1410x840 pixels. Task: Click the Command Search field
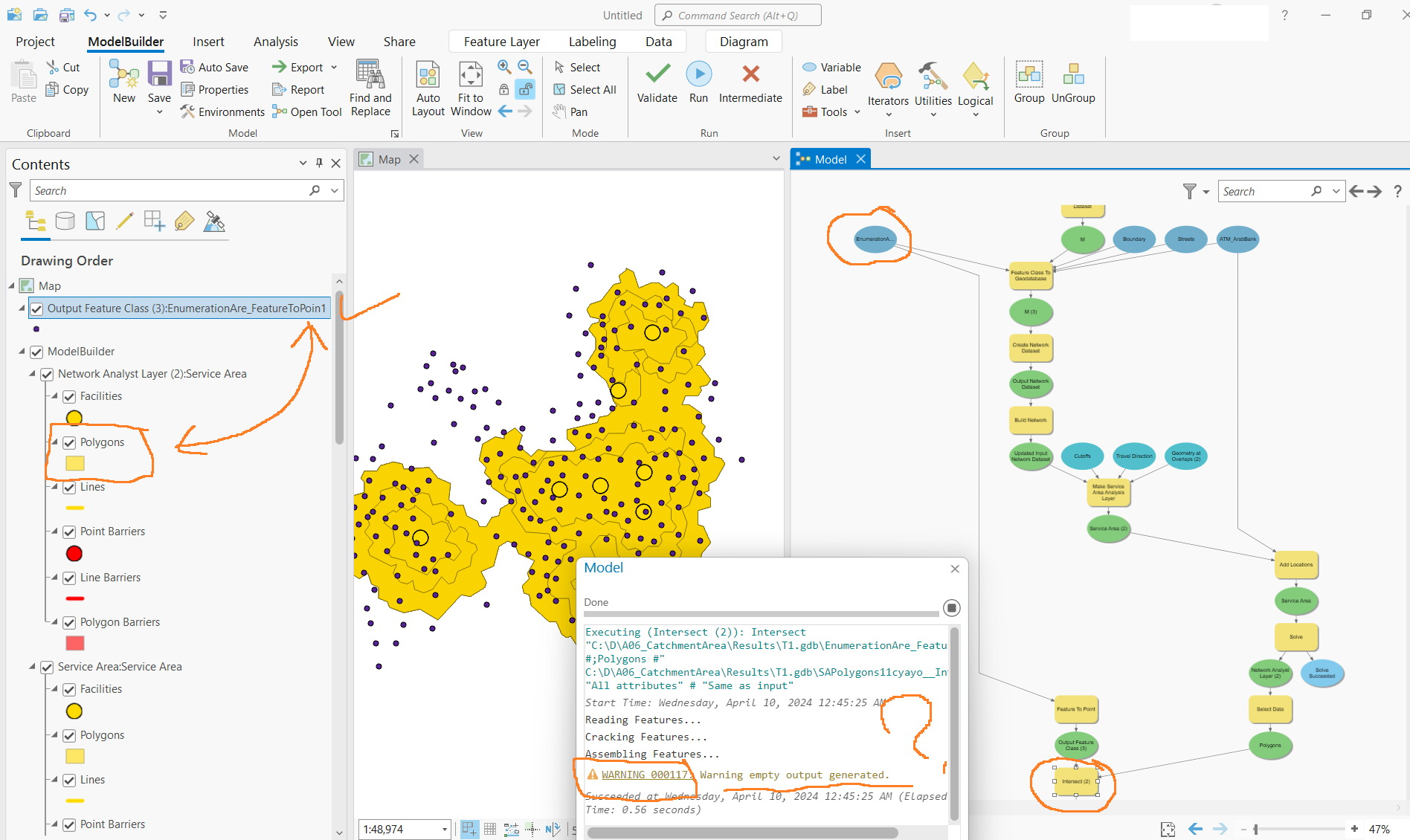(737, 15)
